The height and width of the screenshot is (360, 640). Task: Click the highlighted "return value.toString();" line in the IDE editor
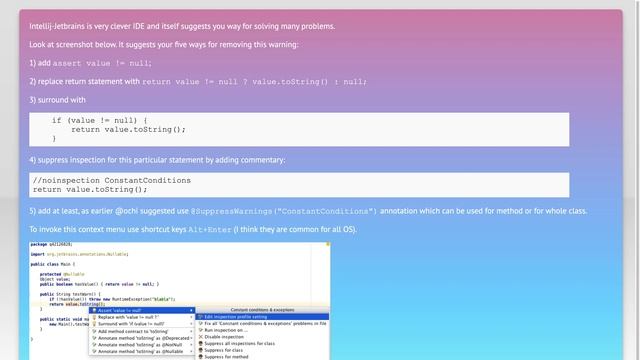pyautogui.click(x=77, y=304)
